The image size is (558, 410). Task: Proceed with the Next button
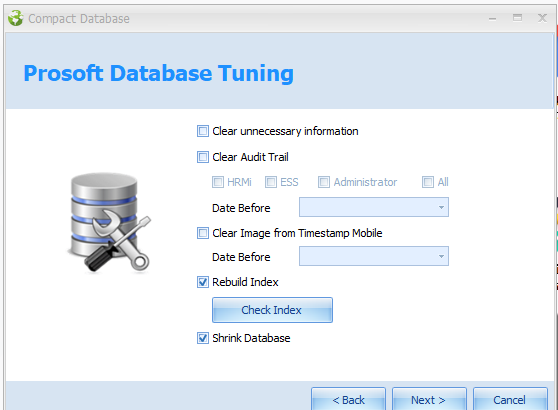[429, 399]
